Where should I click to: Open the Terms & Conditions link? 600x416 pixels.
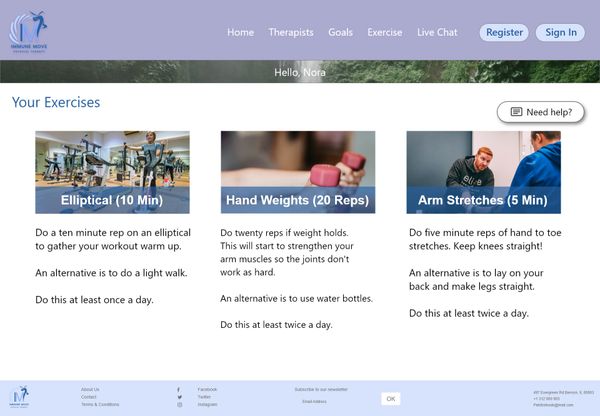point(100,405)
